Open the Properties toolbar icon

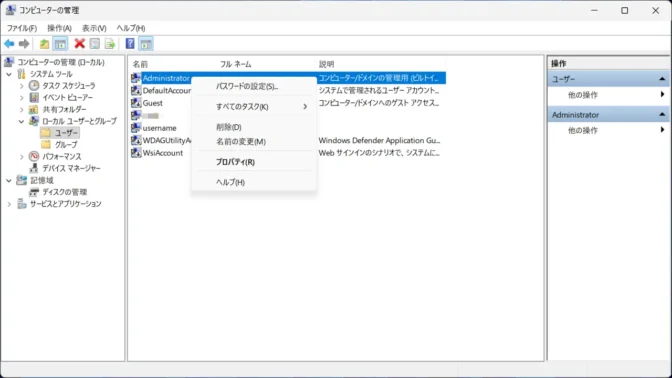(x=95, y=44)
